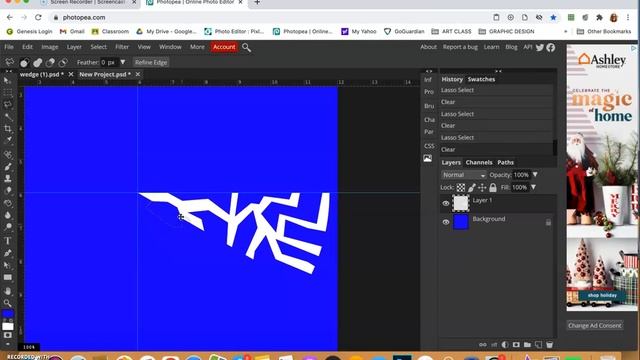
Task: Select the Type tool
Action: [7, 241]
